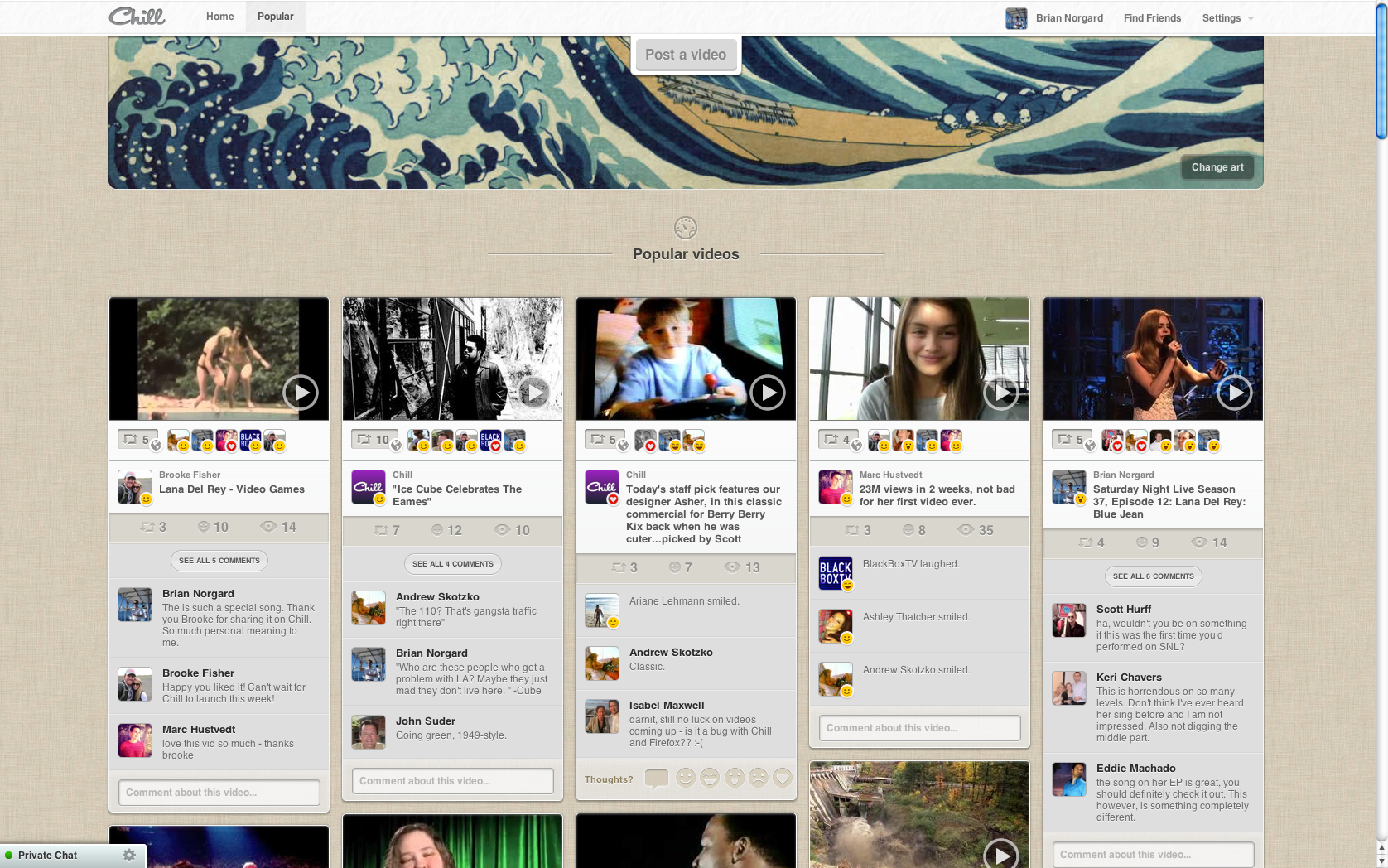Click Marc Hustvedt's avatar beside 23M views title
The height and width of the screenshot is (868, 1388).
[x=836, y=487]
